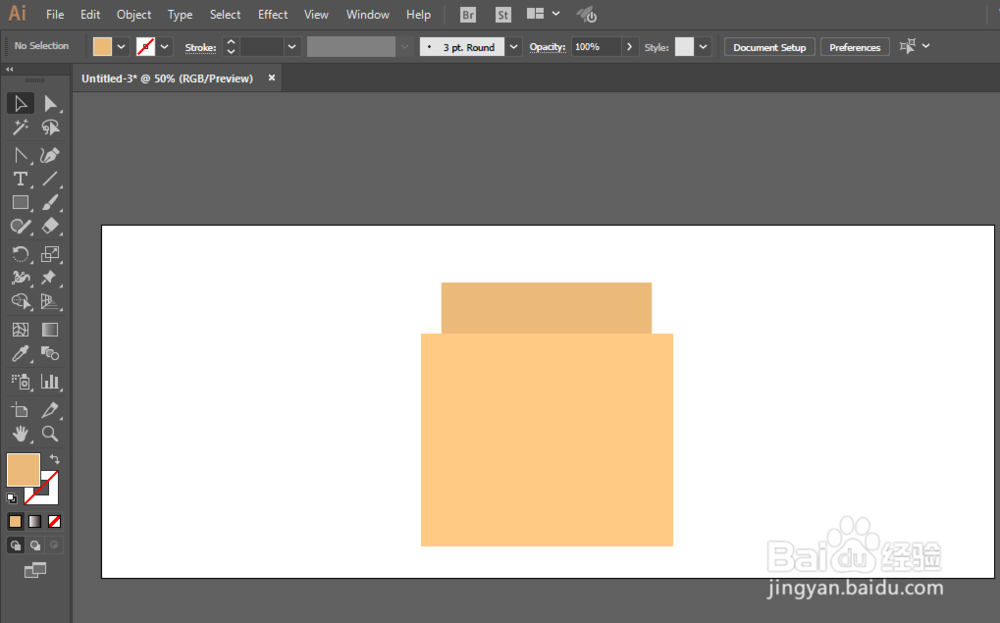Open the 3 pt. Round brush dropdown
Viewport: 1000px width, 623px height.
point(513,47)
